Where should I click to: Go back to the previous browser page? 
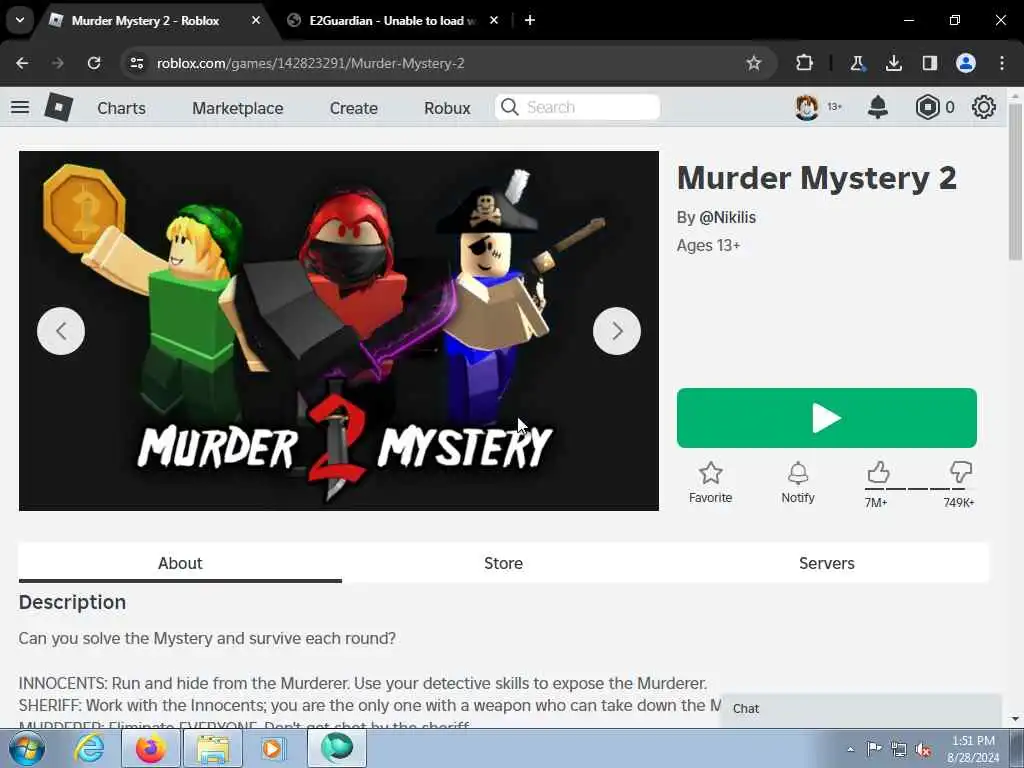coord(22,63)
